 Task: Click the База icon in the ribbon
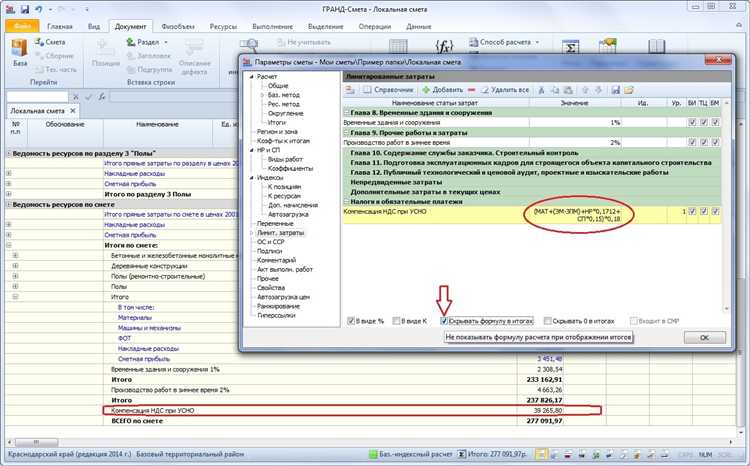pyautogui.click(x=19, y=50)
